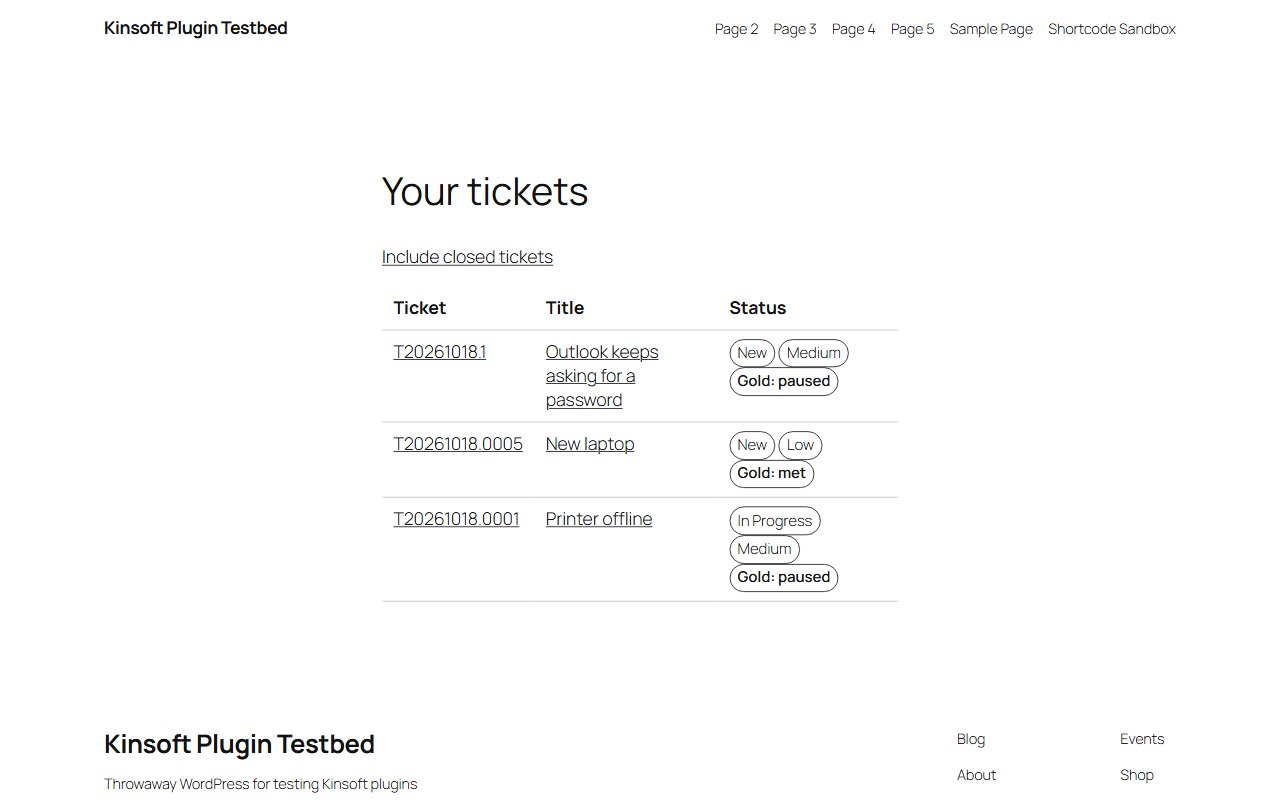View the New laptop ticket

pyautogui.click(x=590, y=444)
